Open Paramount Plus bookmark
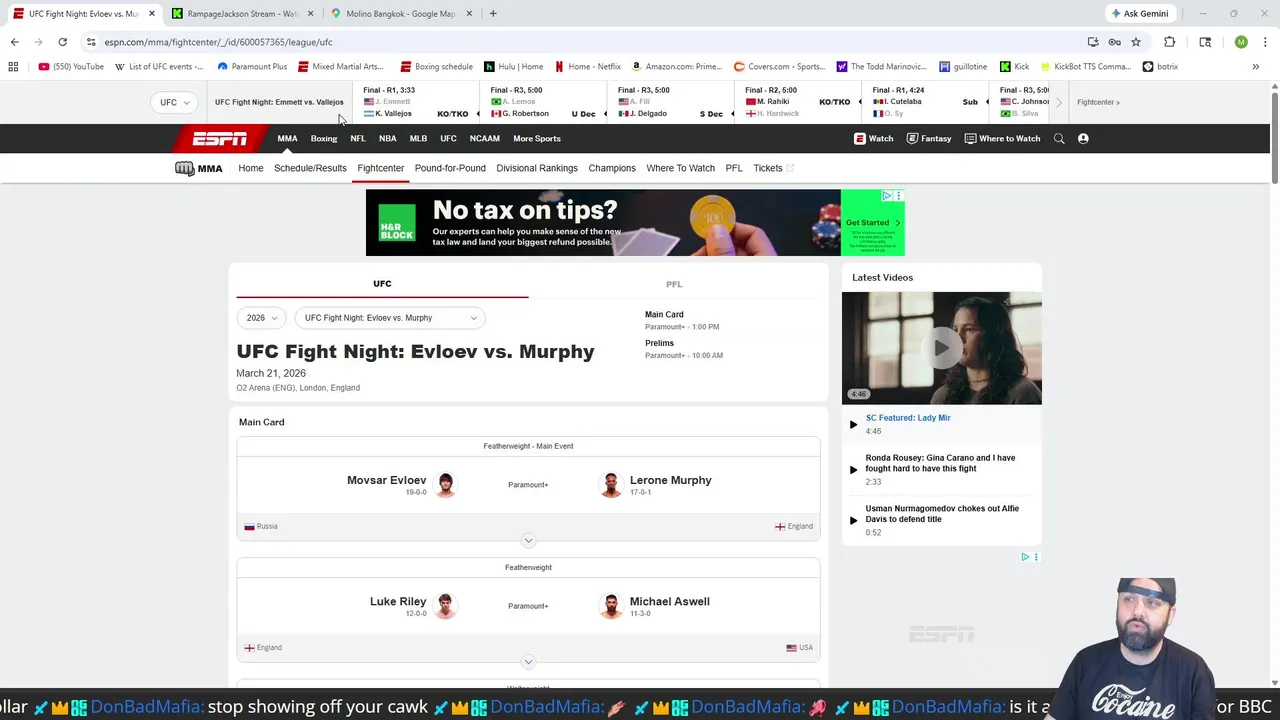Screen dimensions: 1280x720 coord(251,67)
